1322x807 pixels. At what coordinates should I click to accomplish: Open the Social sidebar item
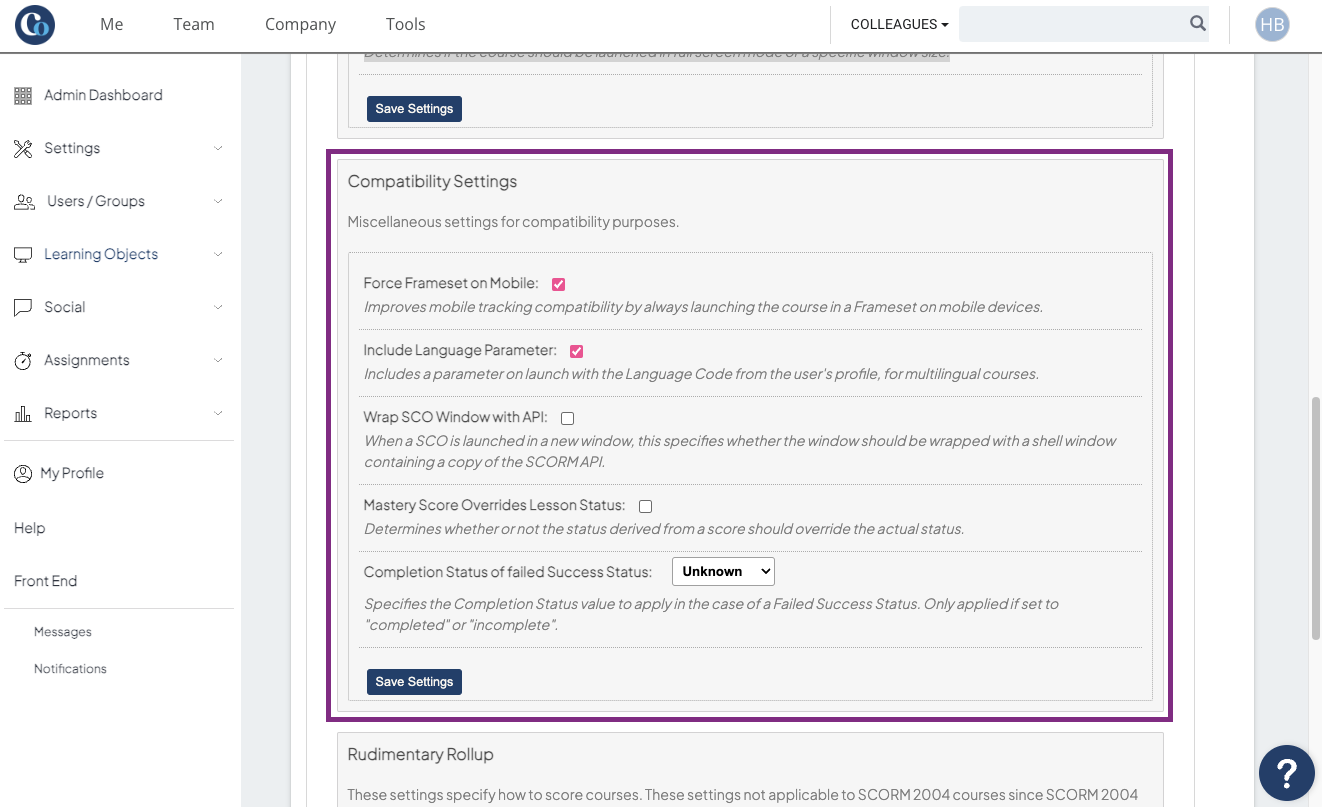(64, 307)
